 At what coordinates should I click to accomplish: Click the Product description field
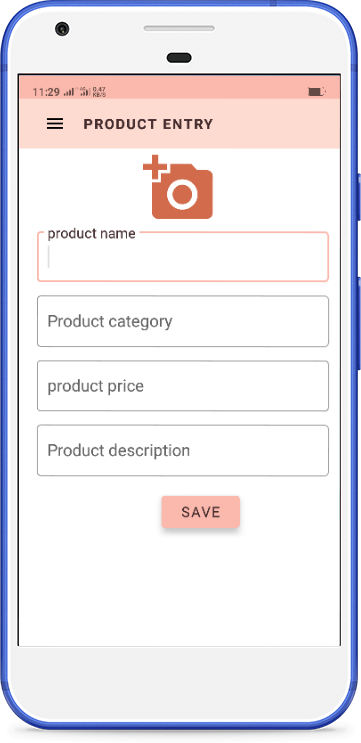pos(183,450)
